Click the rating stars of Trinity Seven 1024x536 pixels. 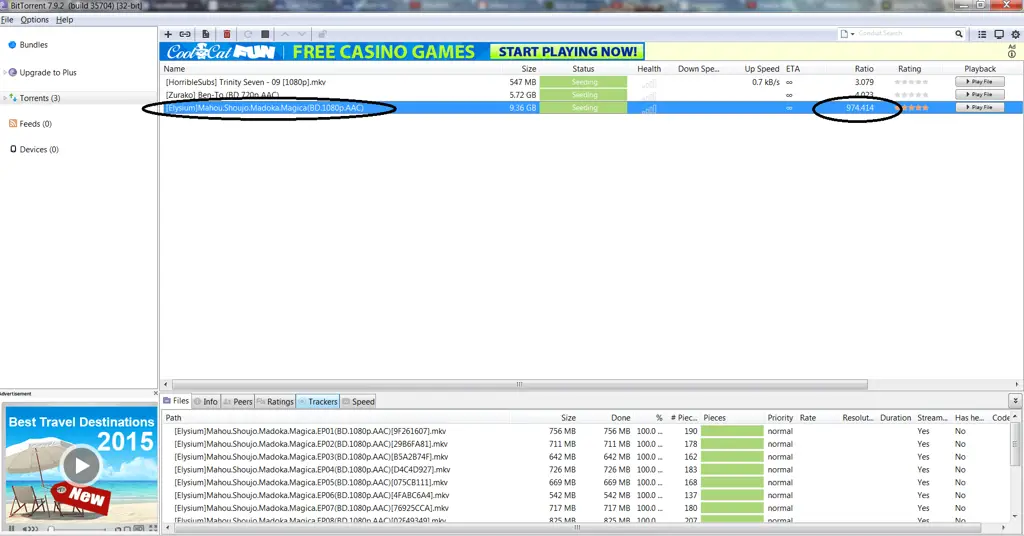pos(911,82)
